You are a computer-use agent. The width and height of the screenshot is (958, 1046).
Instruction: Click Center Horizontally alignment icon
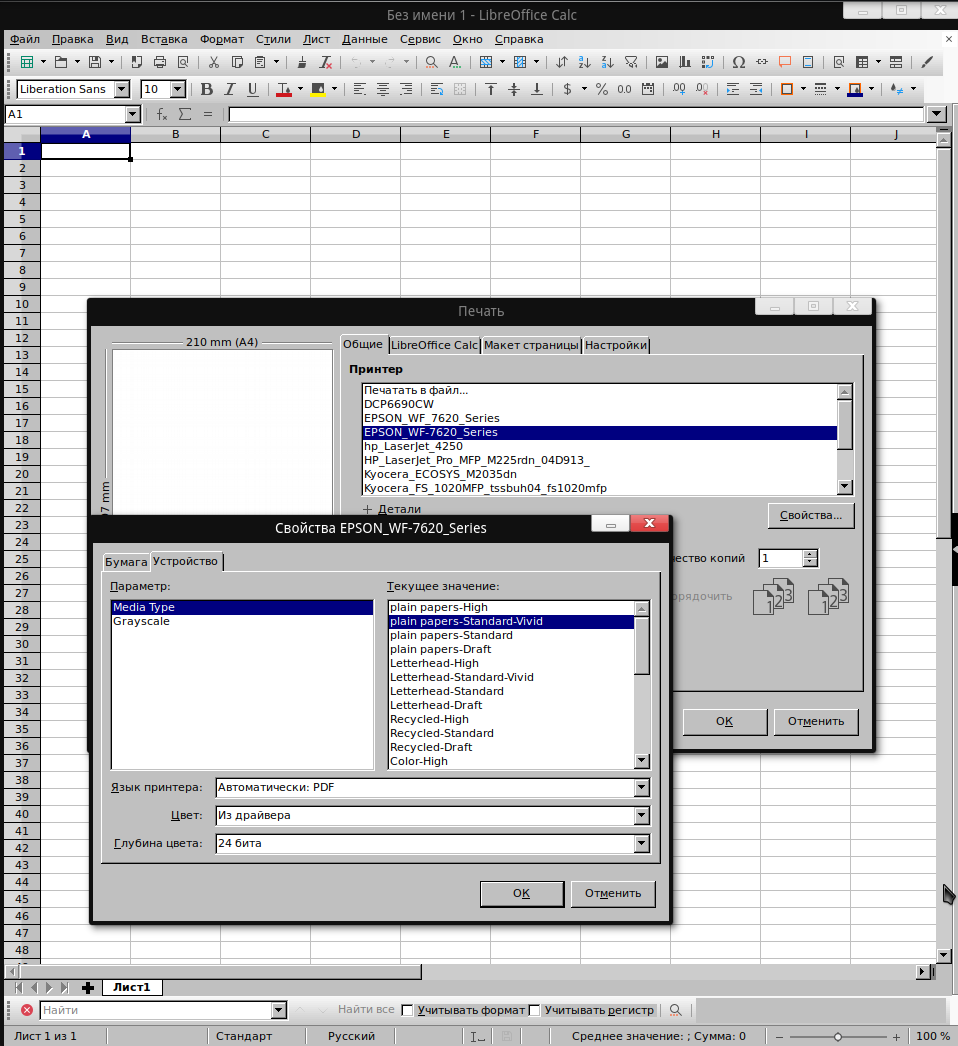pyautogui.click(x=382, y=89)
